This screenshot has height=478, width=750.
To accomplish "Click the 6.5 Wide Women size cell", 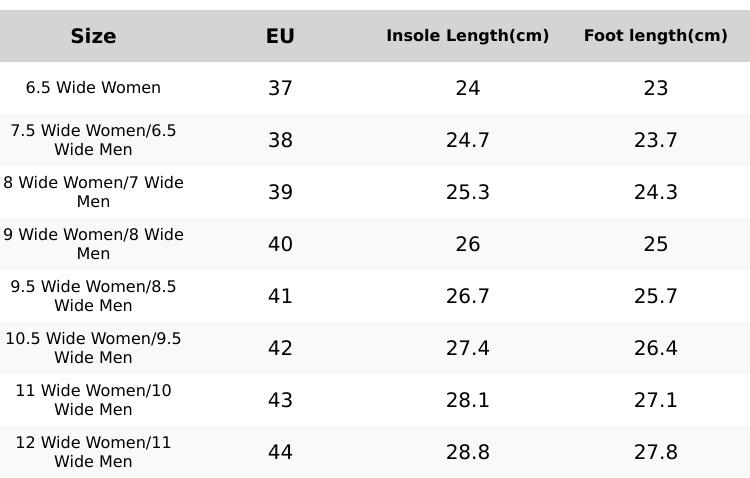I will pyautogui.click(x=93, y=88).
